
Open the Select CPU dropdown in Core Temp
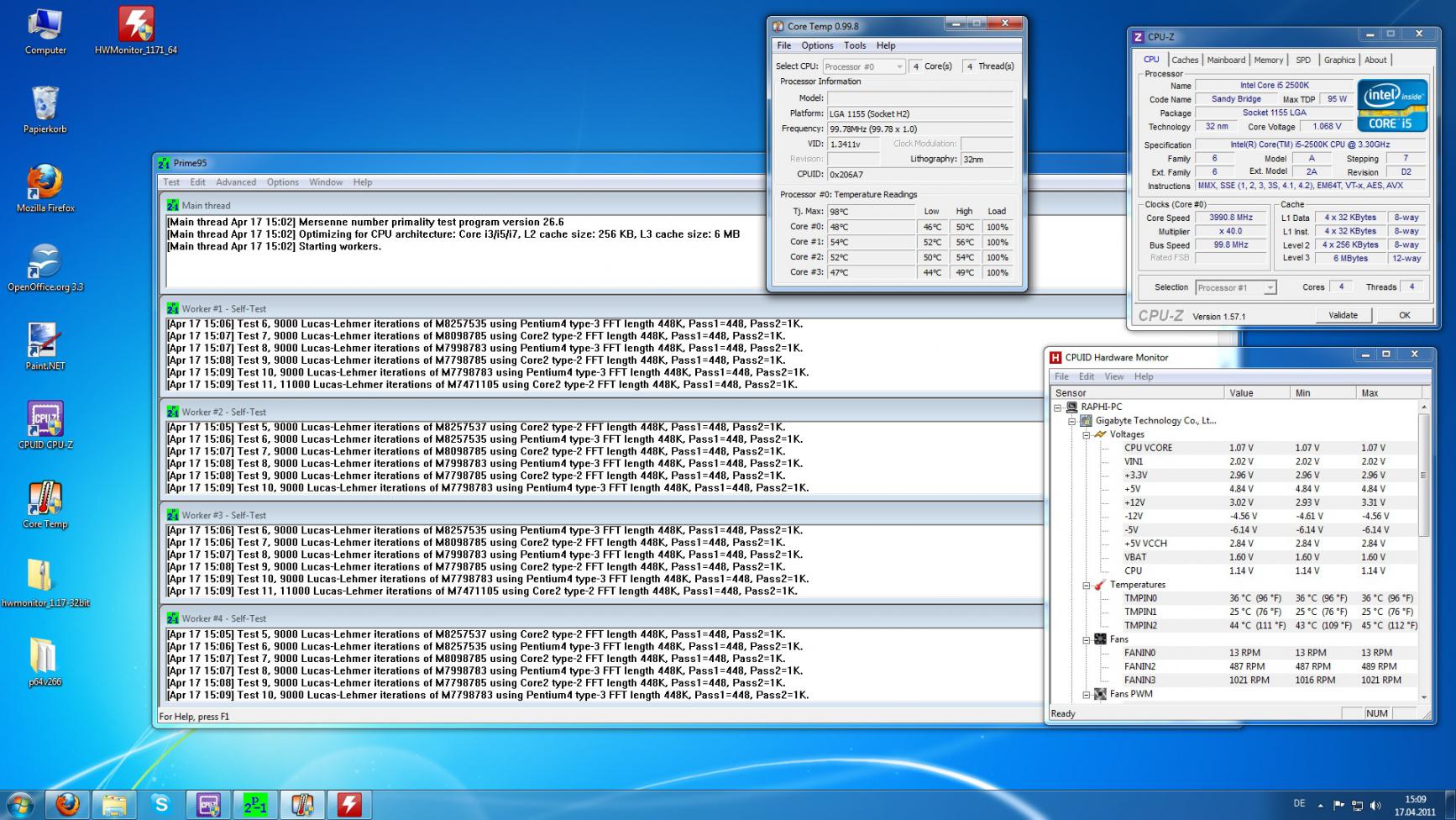click(863, 66)
